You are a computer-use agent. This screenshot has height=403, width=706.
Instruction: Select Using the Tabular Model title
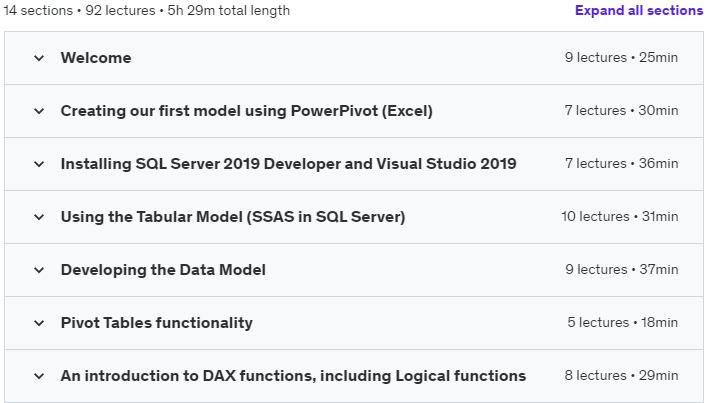[x=233, y=217]
